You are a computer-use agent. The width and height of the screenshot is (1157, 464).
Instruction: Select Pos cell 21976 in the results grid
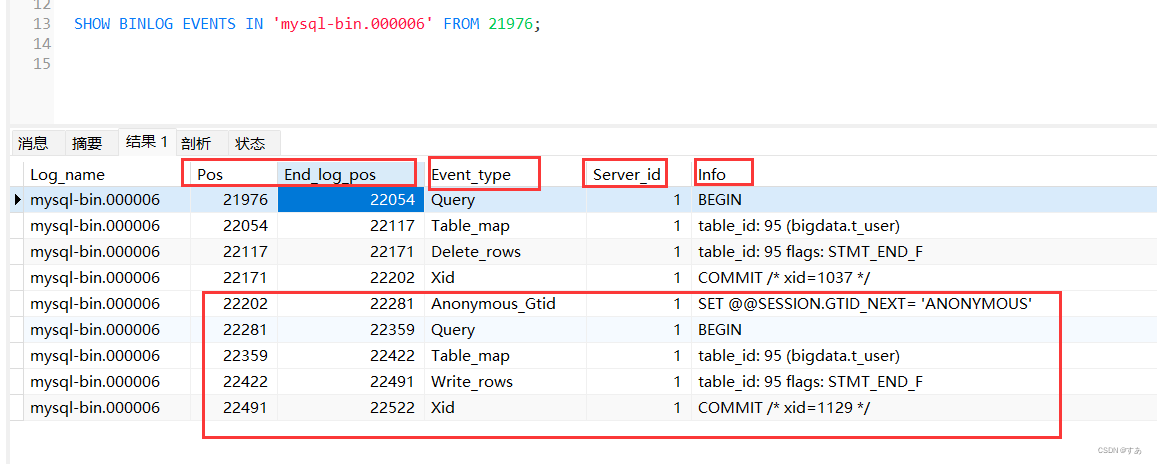(x=234, y=199)
